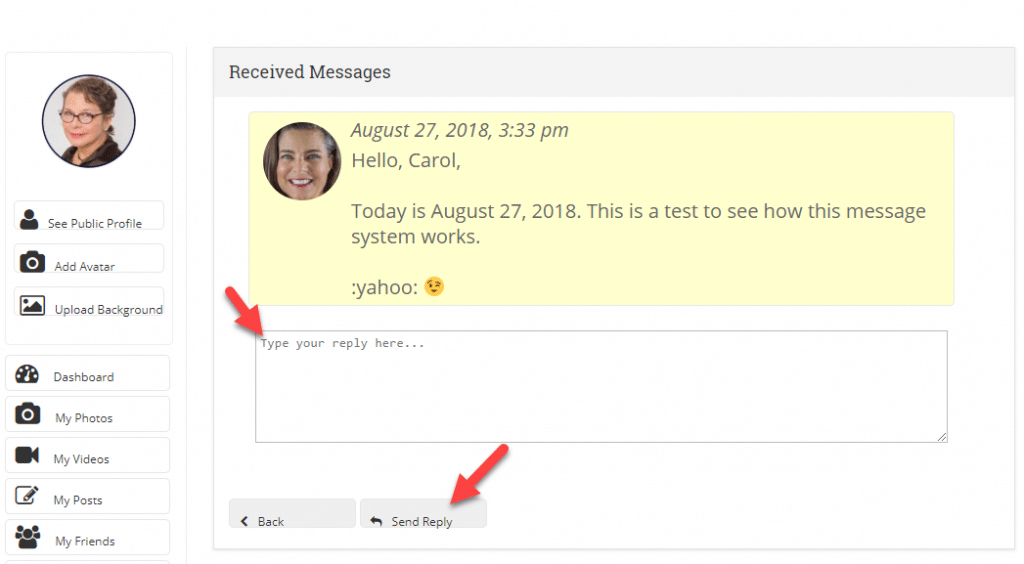Open the My Videos menu entry
This screenshot has height=564, width=1024.
88,456
